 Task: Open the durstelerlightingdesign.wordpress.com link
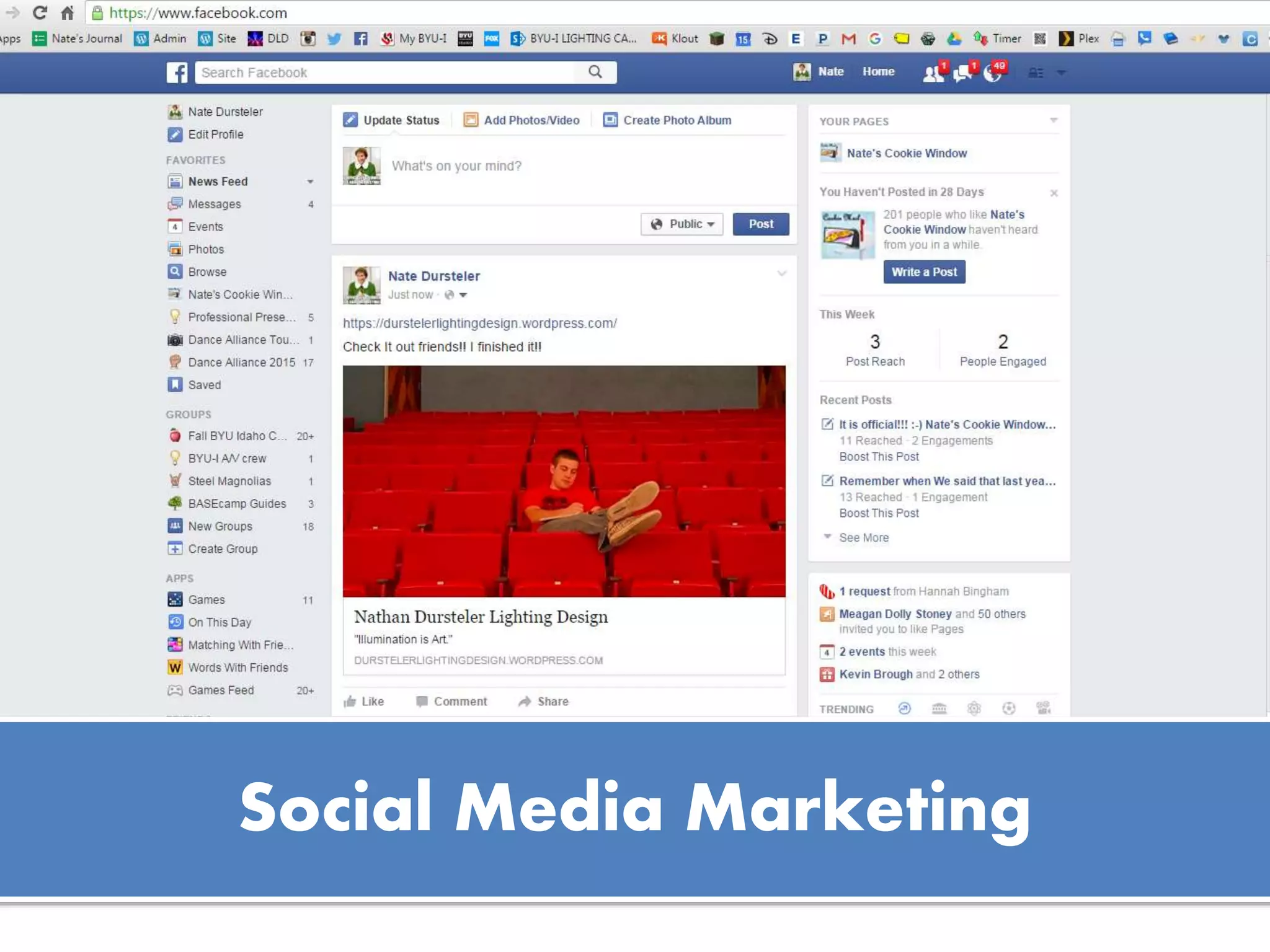coord(480,323)
